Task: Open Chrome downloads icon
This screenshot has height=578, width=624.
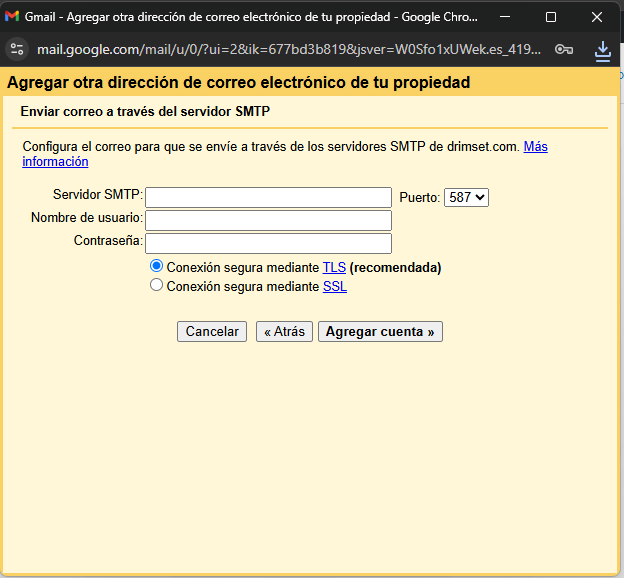Action: 603,49
